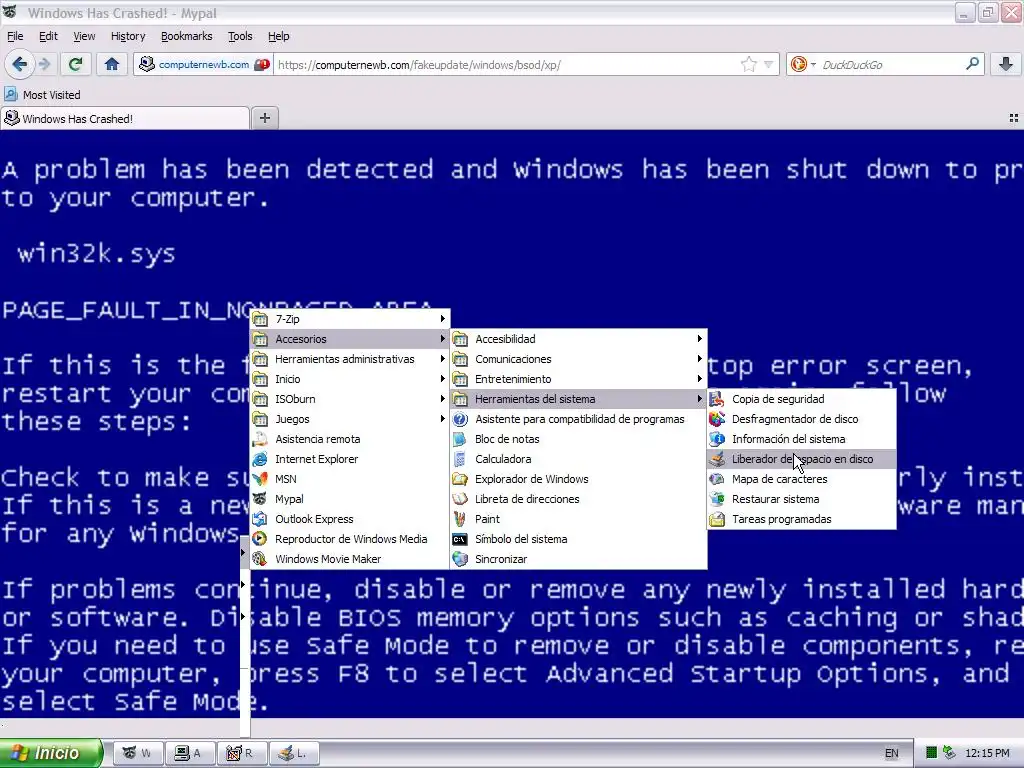Launch Paint from Accesorios menu

(x=579, y=519)
